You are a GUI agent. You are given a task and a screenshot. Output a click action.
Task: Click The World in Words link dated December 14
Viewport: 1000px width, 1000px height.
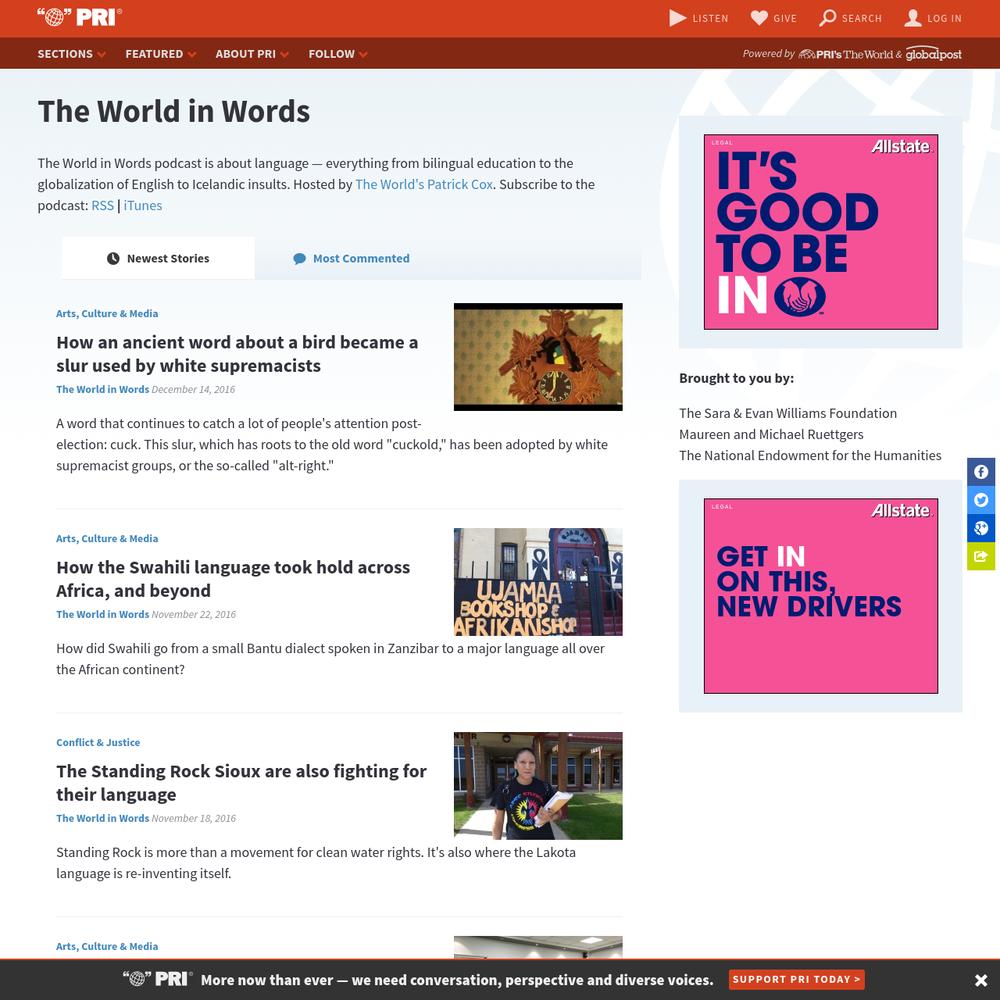coord(103,389)
